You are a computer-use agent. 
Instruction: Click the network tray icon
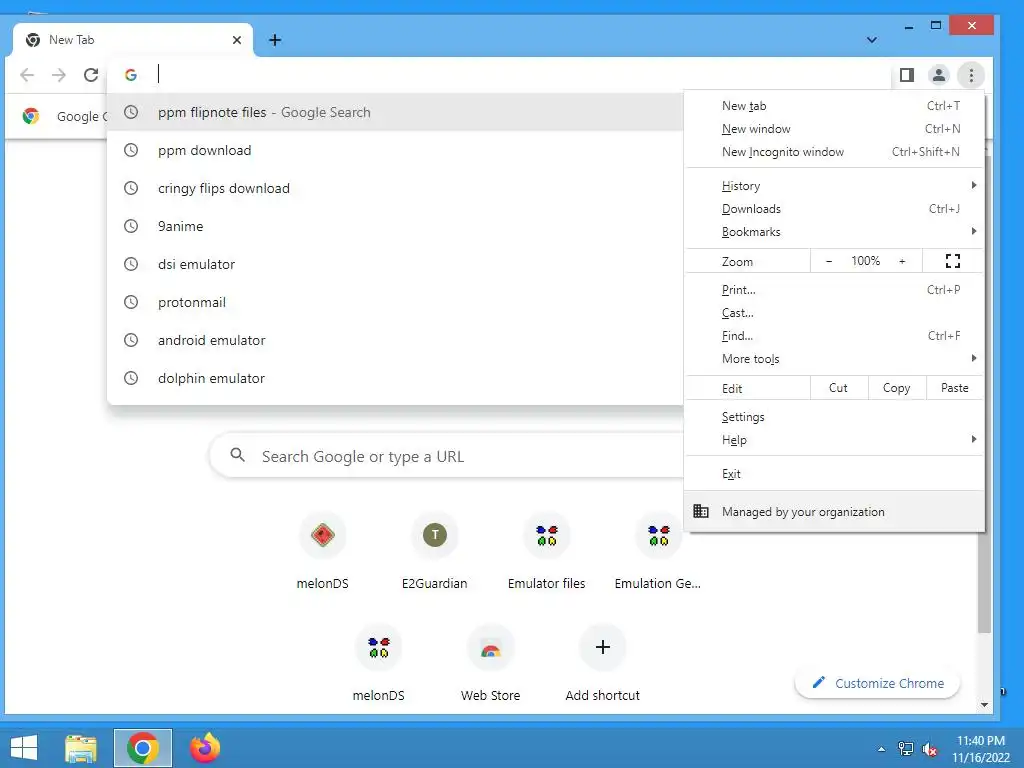(906, 749)
